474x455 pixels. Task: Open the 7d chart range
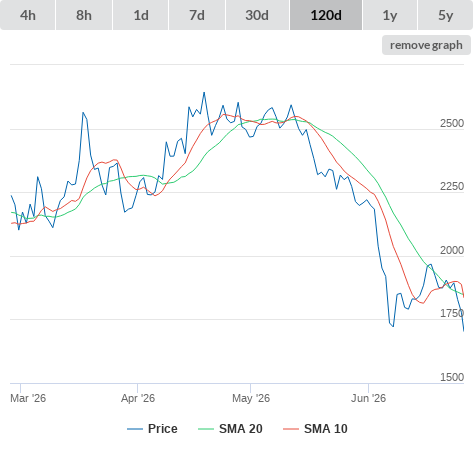[x=197, y=15]
